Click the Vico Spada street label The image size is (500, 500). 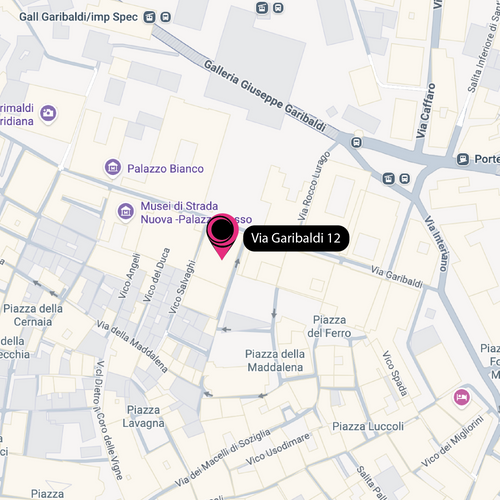(x=395, y=373)
